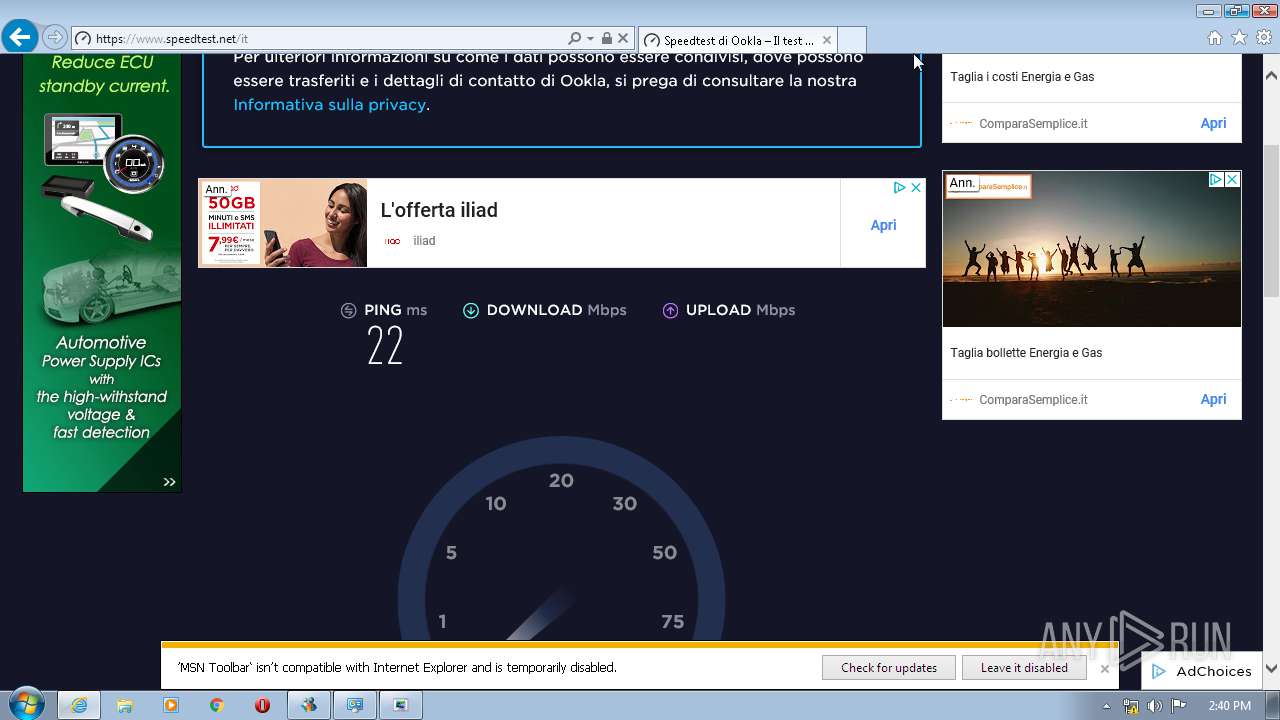Expand the address bar dropdown arrow
Screen dimensions: 1280x720
point(590,39)
